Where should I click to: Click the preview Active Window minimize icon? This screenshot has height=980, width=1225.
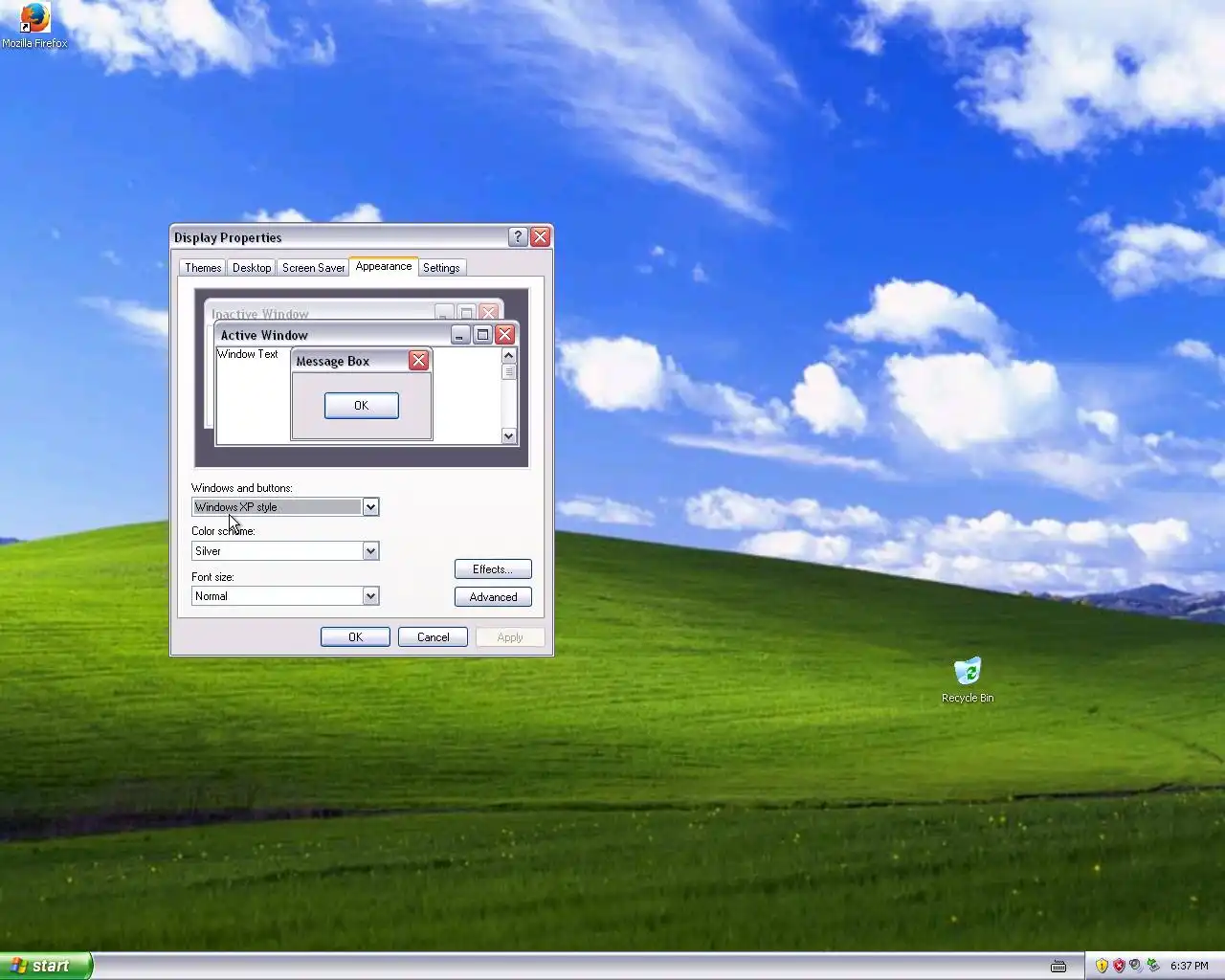[x=460, y=334]
